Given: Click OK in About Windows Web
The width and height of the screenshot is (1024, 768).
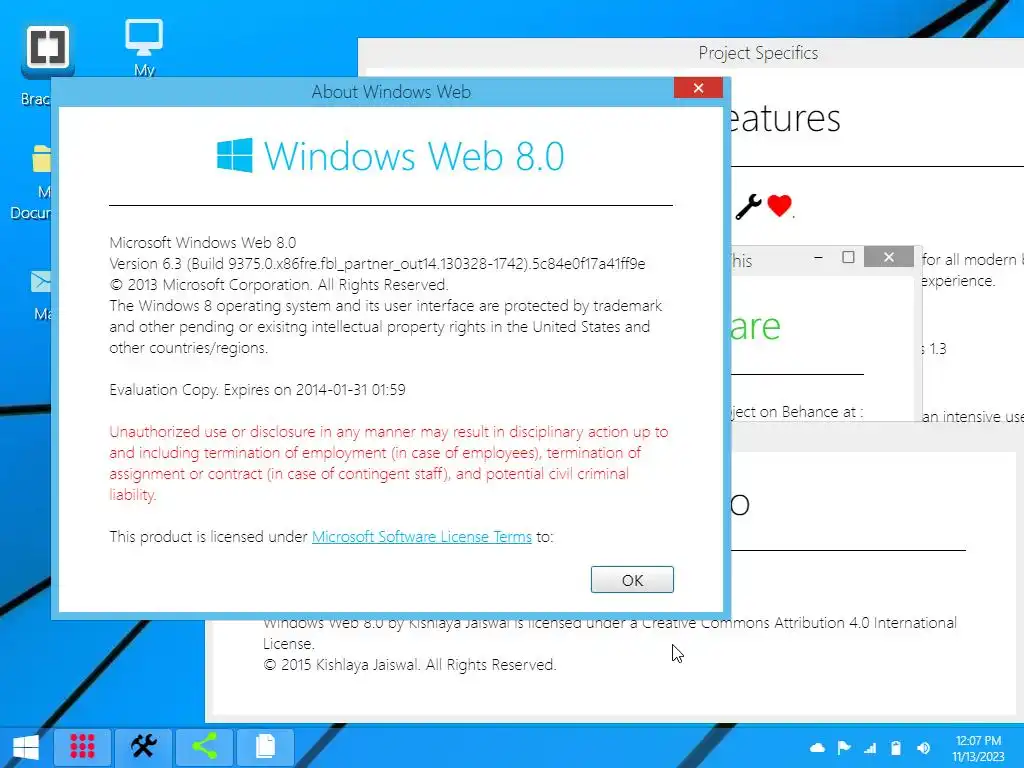Looking at the screenshot, I should coord(632,580).
